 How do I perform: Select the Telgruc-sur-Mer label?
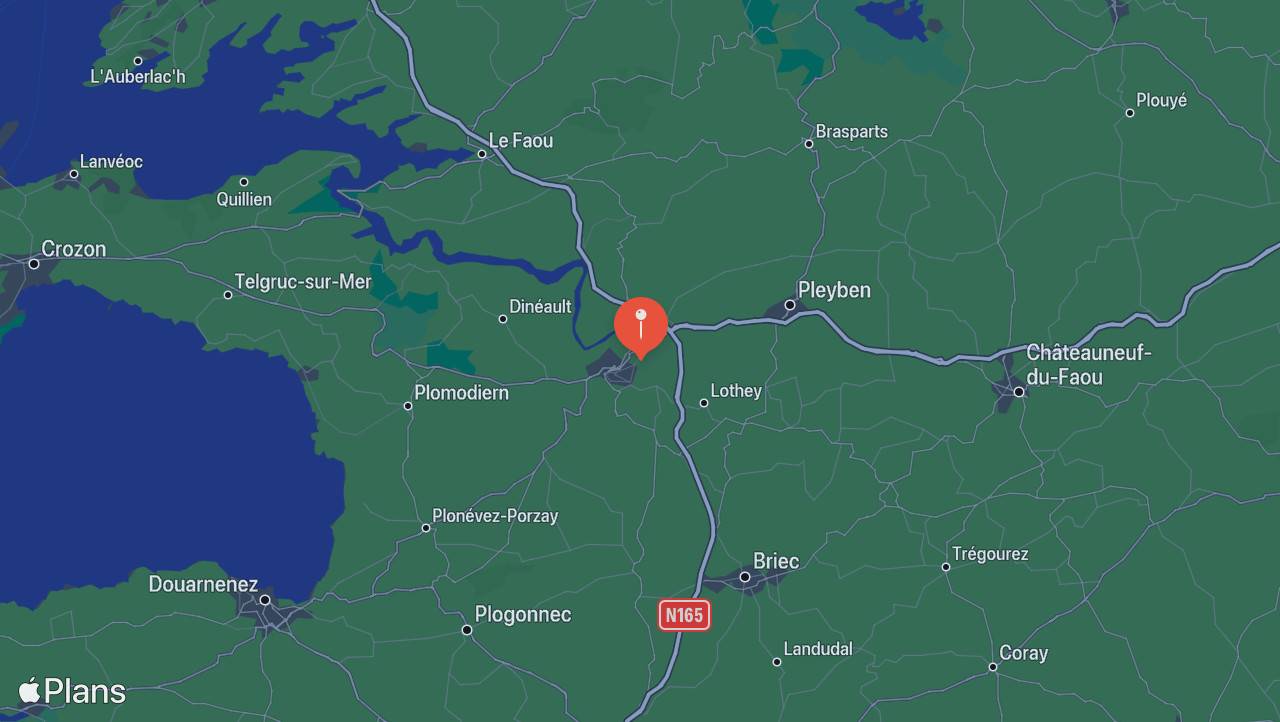coord(303,282)
